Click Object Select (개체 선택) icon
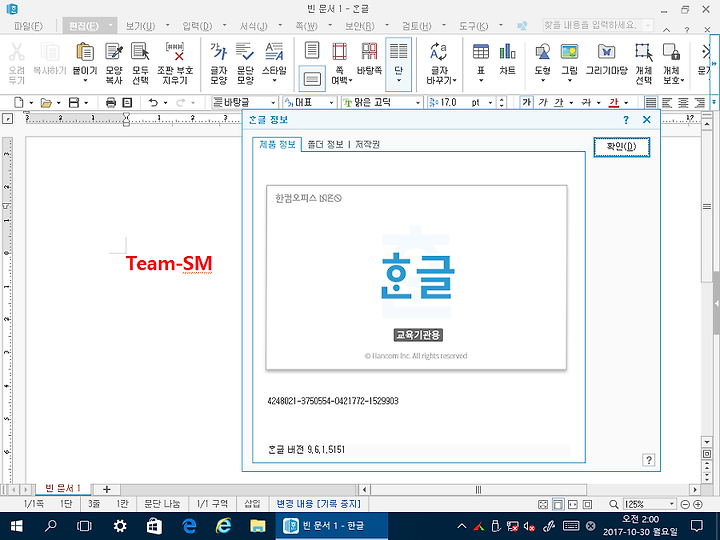This screenshot has width=720, height=540. (644, 52)
